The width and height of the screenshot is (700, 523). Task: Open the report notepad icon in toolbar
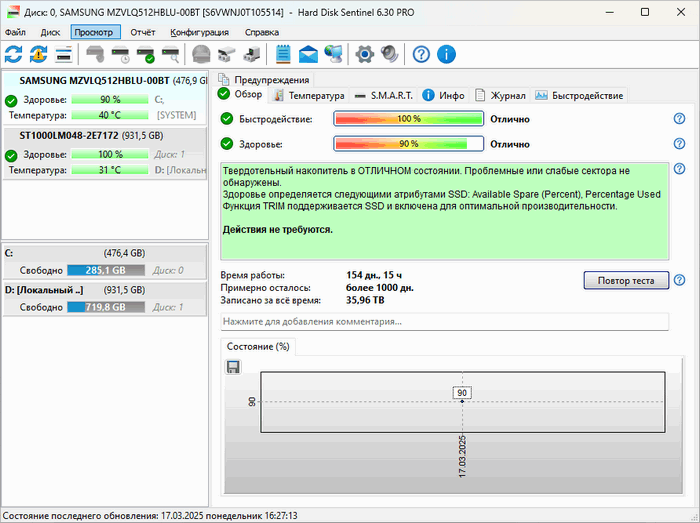(x=283, y=54)
